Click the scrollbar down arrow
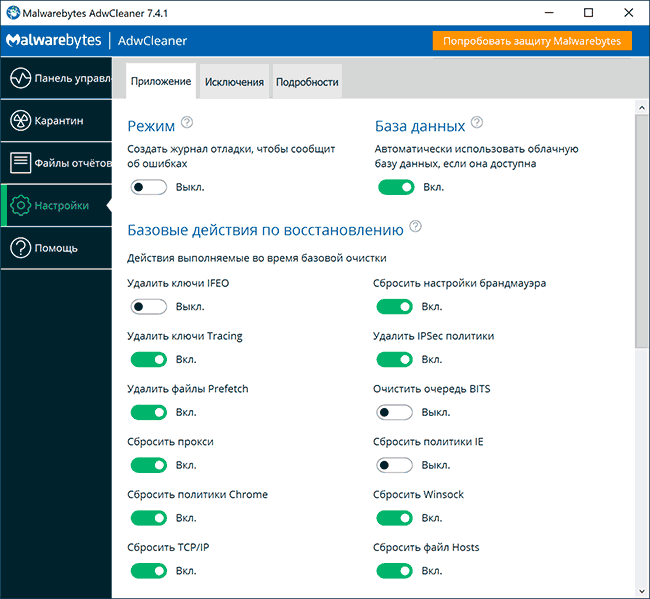The image size is (650, 599). 642,592
